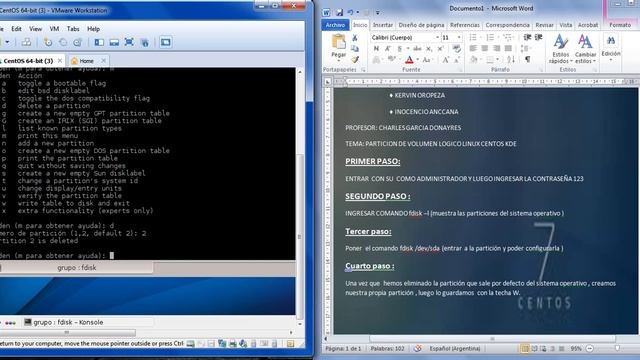
Task: Click the bullet list icon in Párrafo
Action: [473, 38]
